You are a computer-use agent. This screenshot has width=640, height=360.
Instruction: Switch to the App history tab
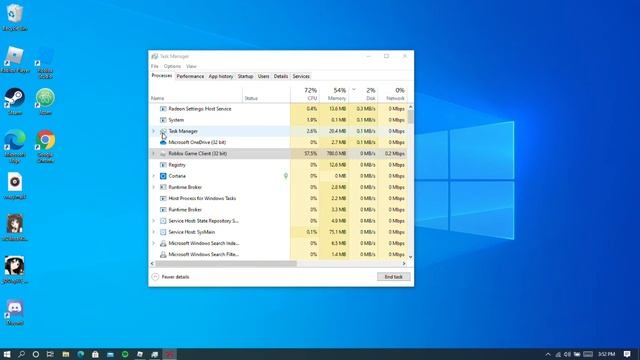point(221,76)
